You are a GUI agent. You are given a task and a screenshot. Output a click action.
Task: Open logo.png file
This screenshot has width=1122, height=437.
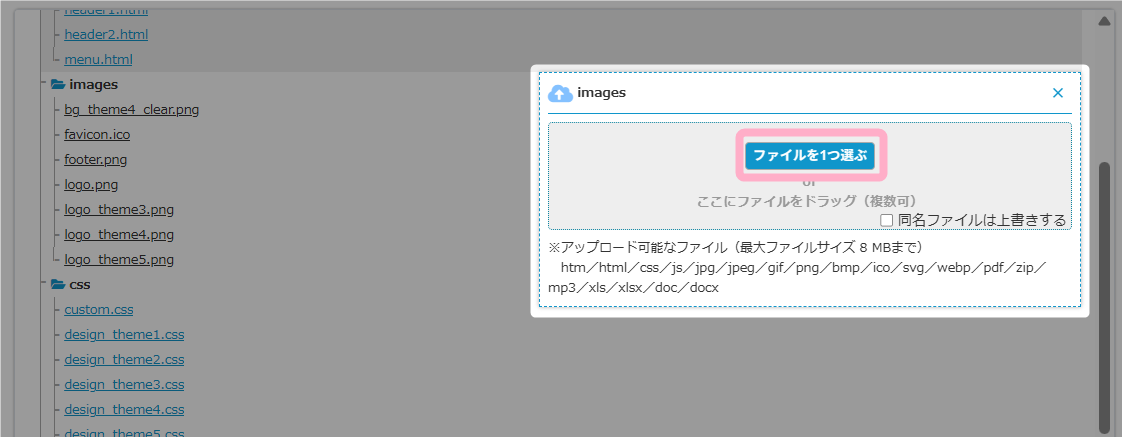(91, 185)
